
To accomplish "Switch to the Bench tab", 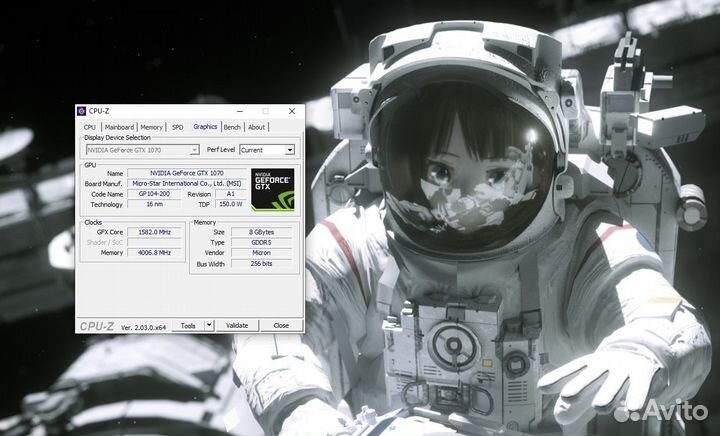I will click(232, 127).
